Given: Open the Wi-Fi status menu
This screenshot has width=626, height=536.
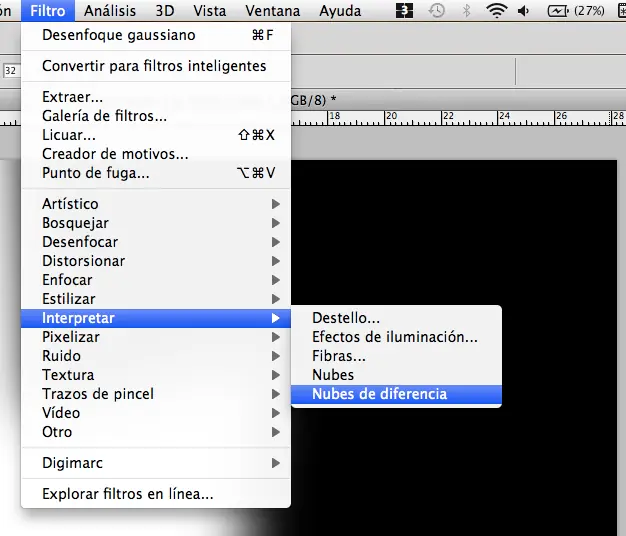Looking at the screenshot, I should 497,11.
